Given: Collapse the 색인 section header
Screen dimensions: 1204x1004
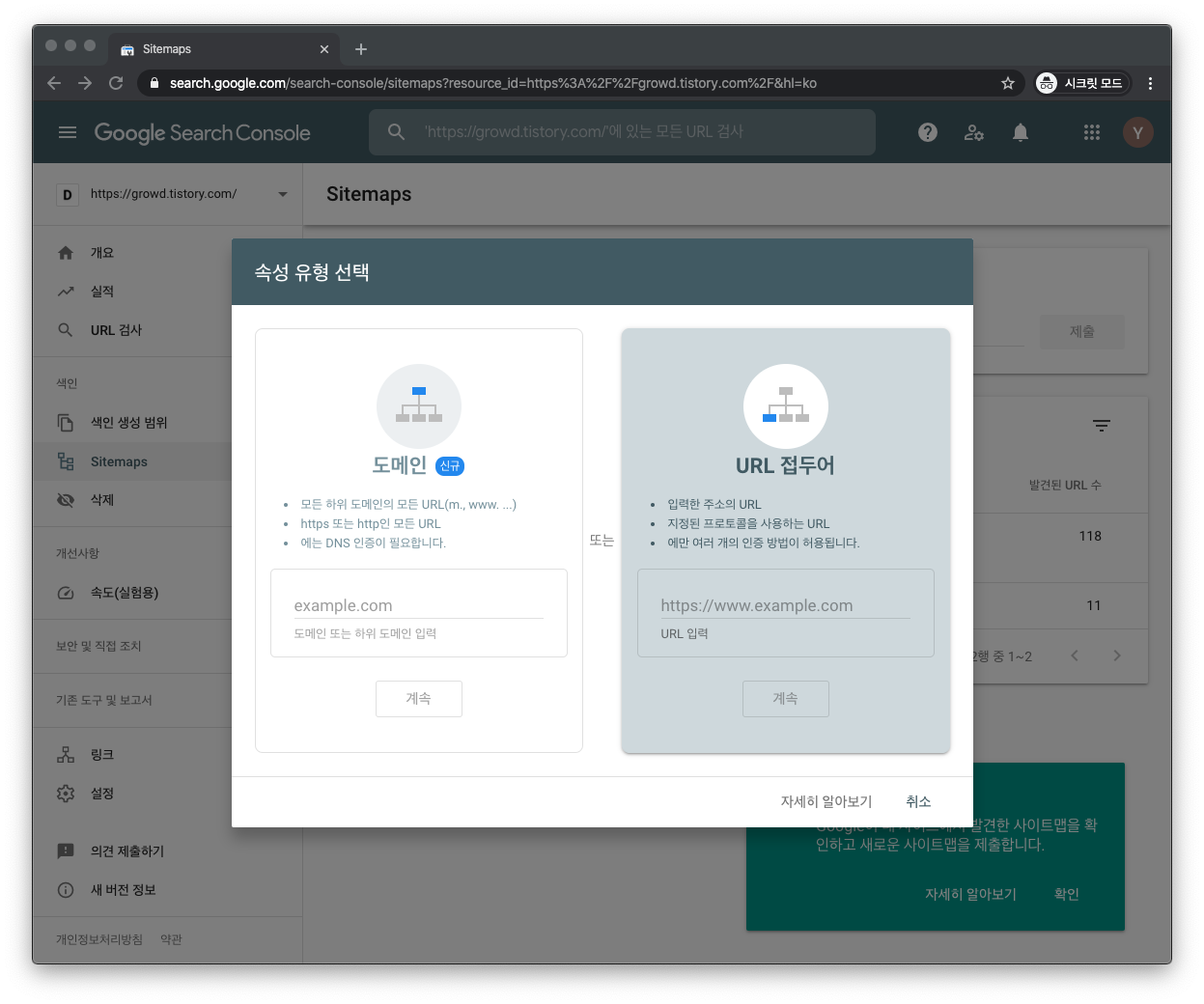Looking at the screenshot, I should tap(67, 383).
